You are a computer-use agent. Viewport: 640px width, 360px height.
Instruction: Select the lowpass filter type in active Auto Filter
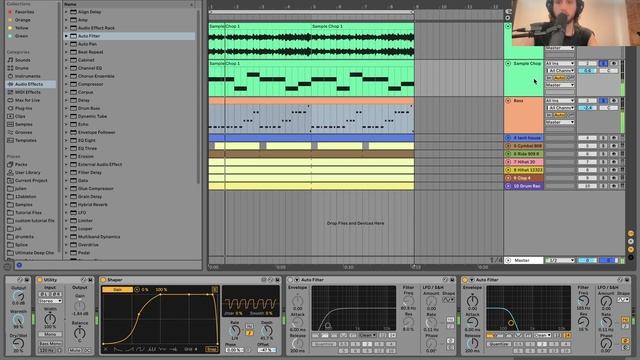(x=490, y=335)
